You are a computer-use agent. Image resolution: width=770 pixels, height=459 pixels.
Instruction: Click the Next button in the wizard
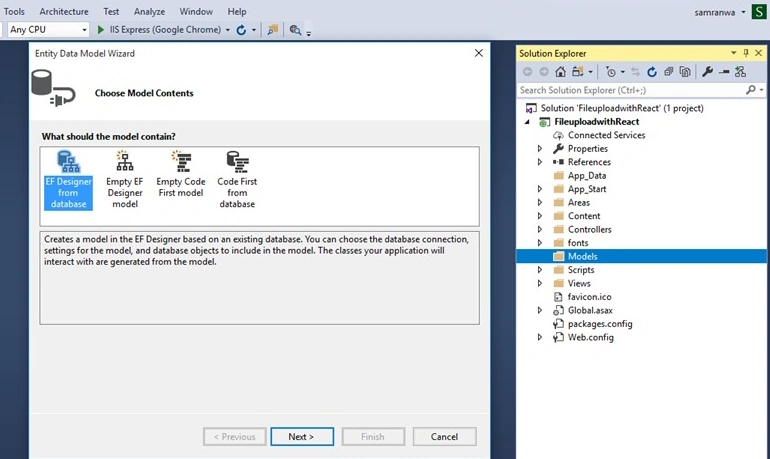click(302, 436)
